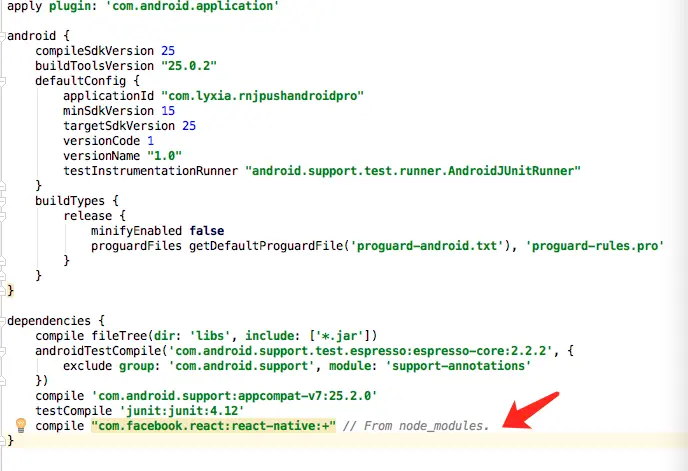Collapse the androidTestCompile block fold marker
The width and height of the screenshot is (688, 471).
click(2, 351)
